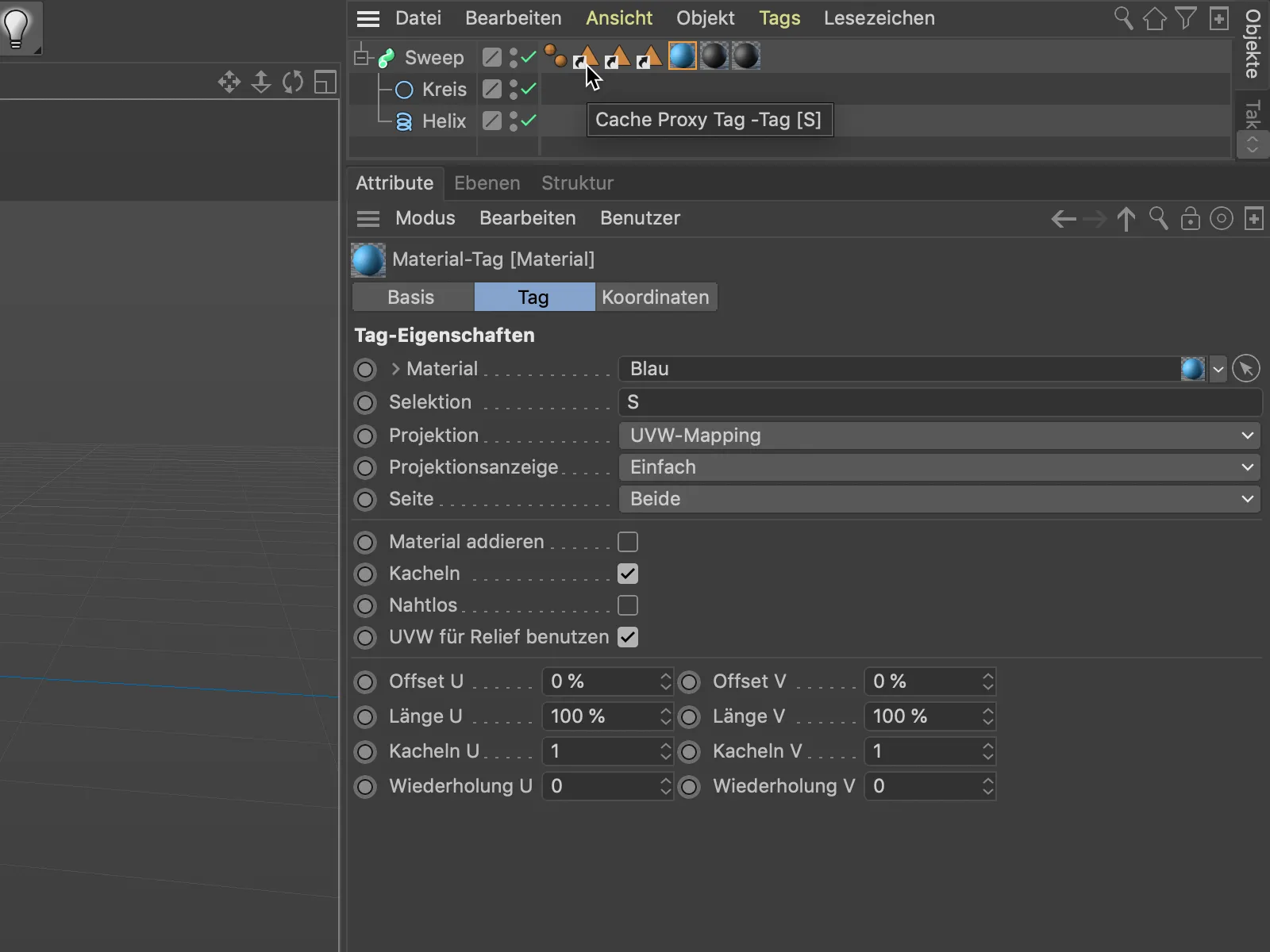Toggle Sweep visibility dots
Viewport: 1270px width, 952px height.
[513, 57]
